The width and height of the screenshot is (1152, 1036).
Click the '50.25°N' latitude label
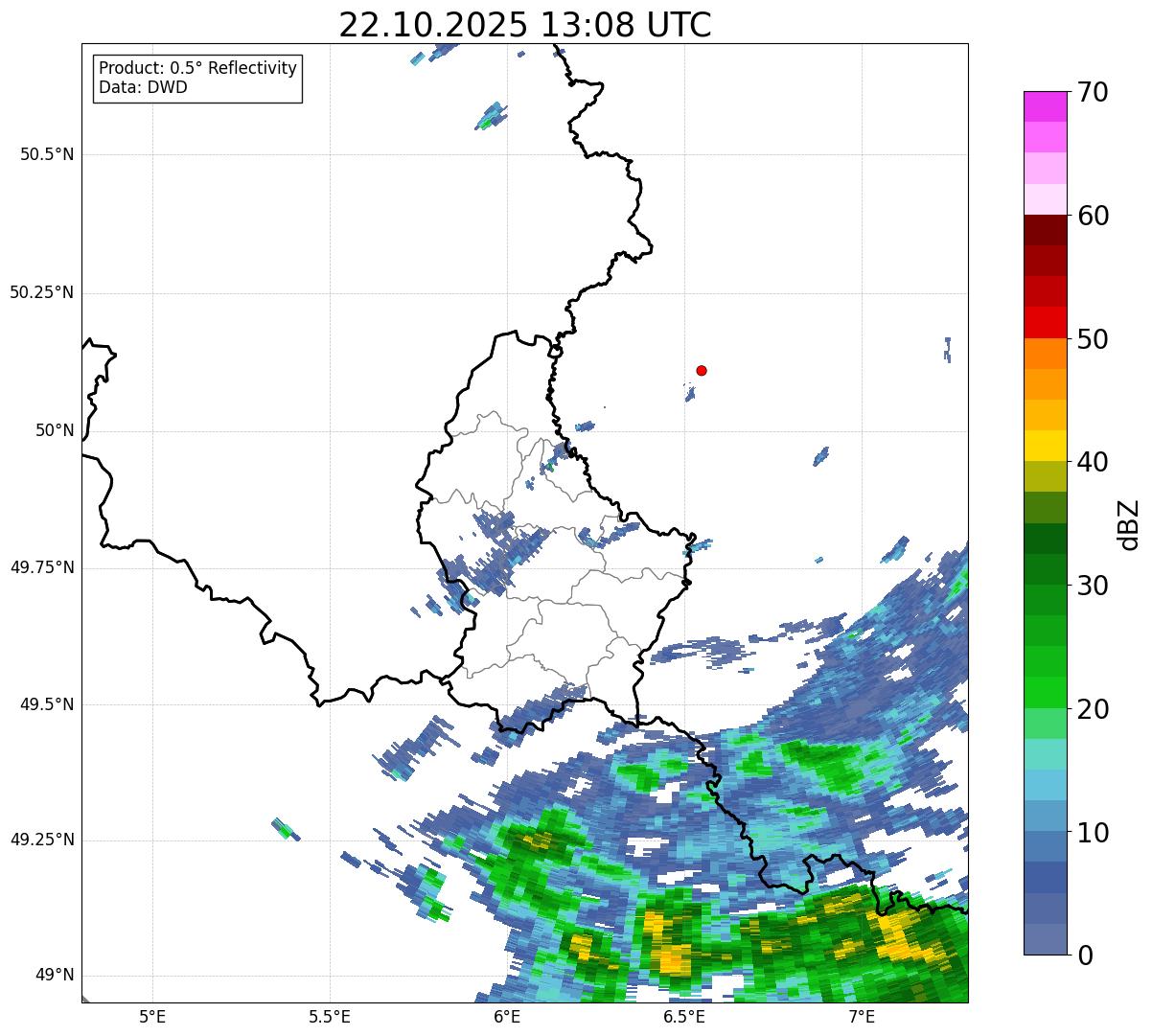42,292
